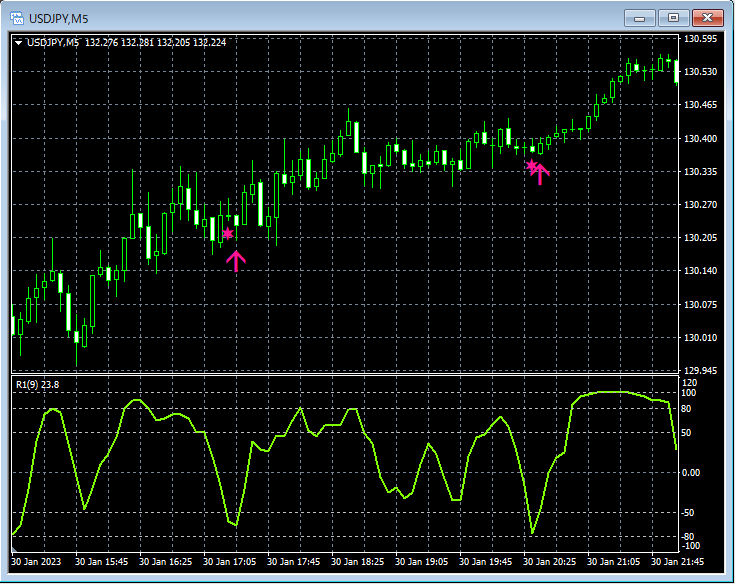Image resolution: width=736 pixels, height=584 pixels.
Task: Click the 30 Jan 20:25 time label
Action: pyautogui.click(x=550, y=561)
